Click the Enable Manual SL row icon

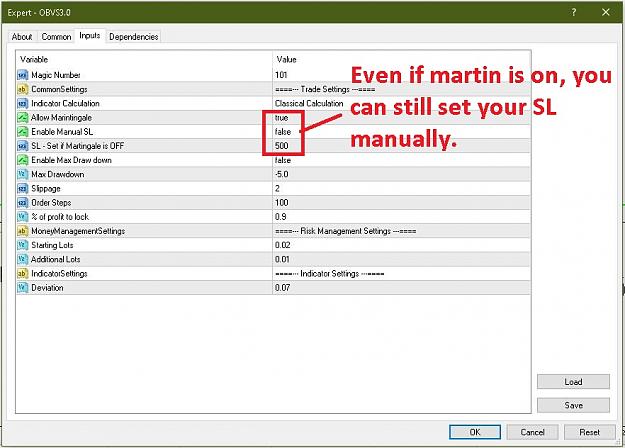pos(23,132)
